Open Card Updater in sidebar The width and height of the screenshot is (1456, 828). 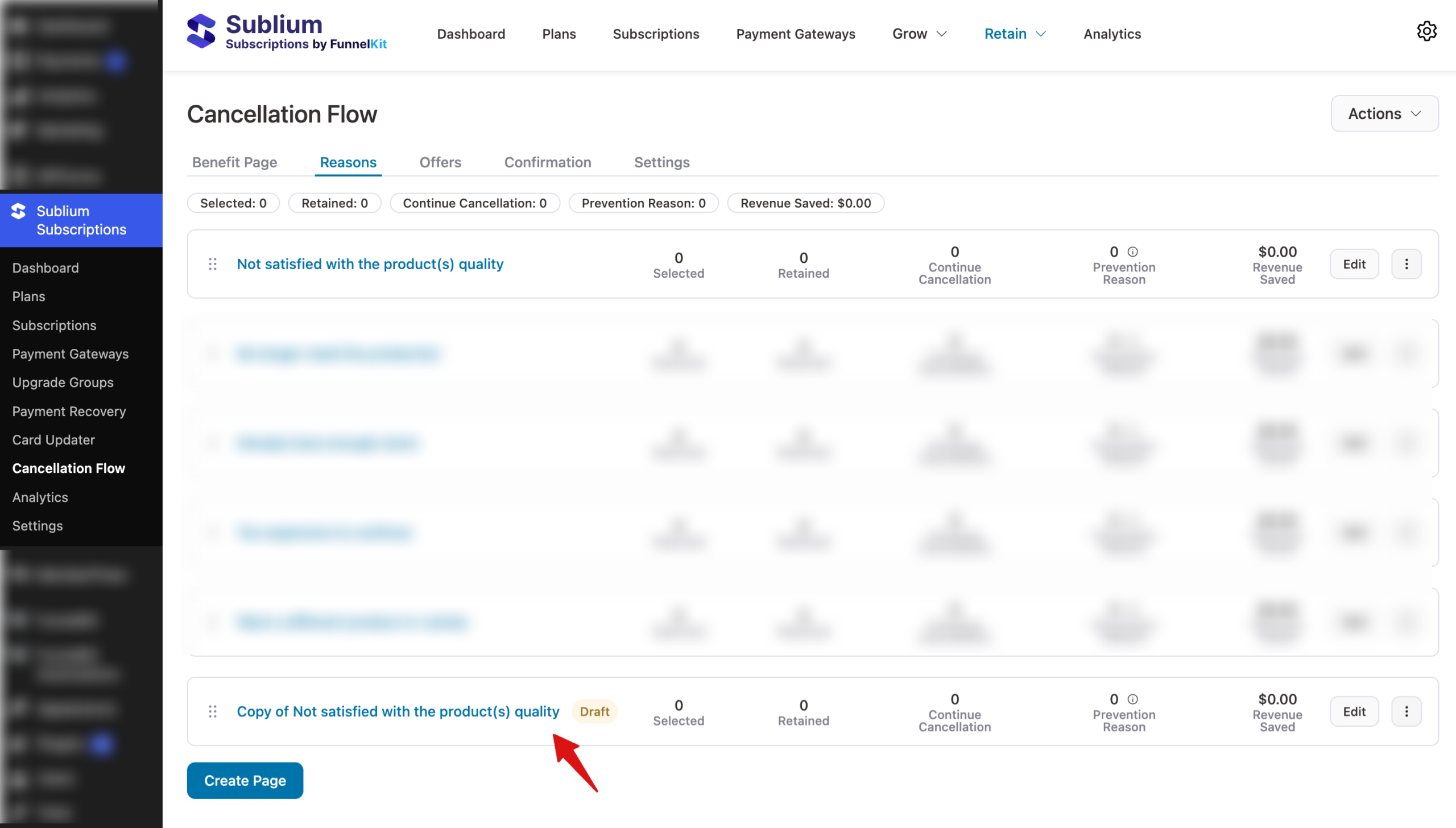point(53,440)
